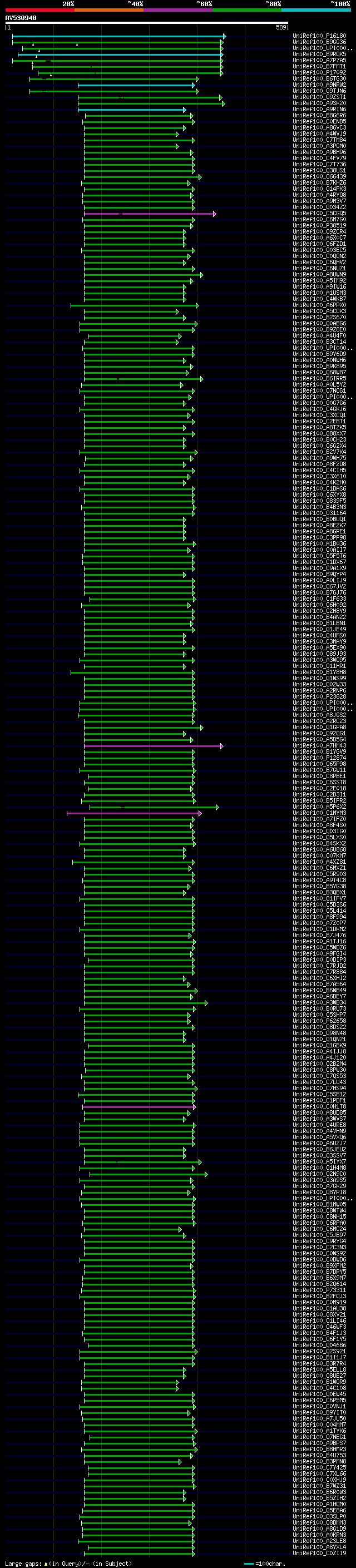Open hit UniRef100_P16180
The image size is (356, 1568).
[319, 36]
